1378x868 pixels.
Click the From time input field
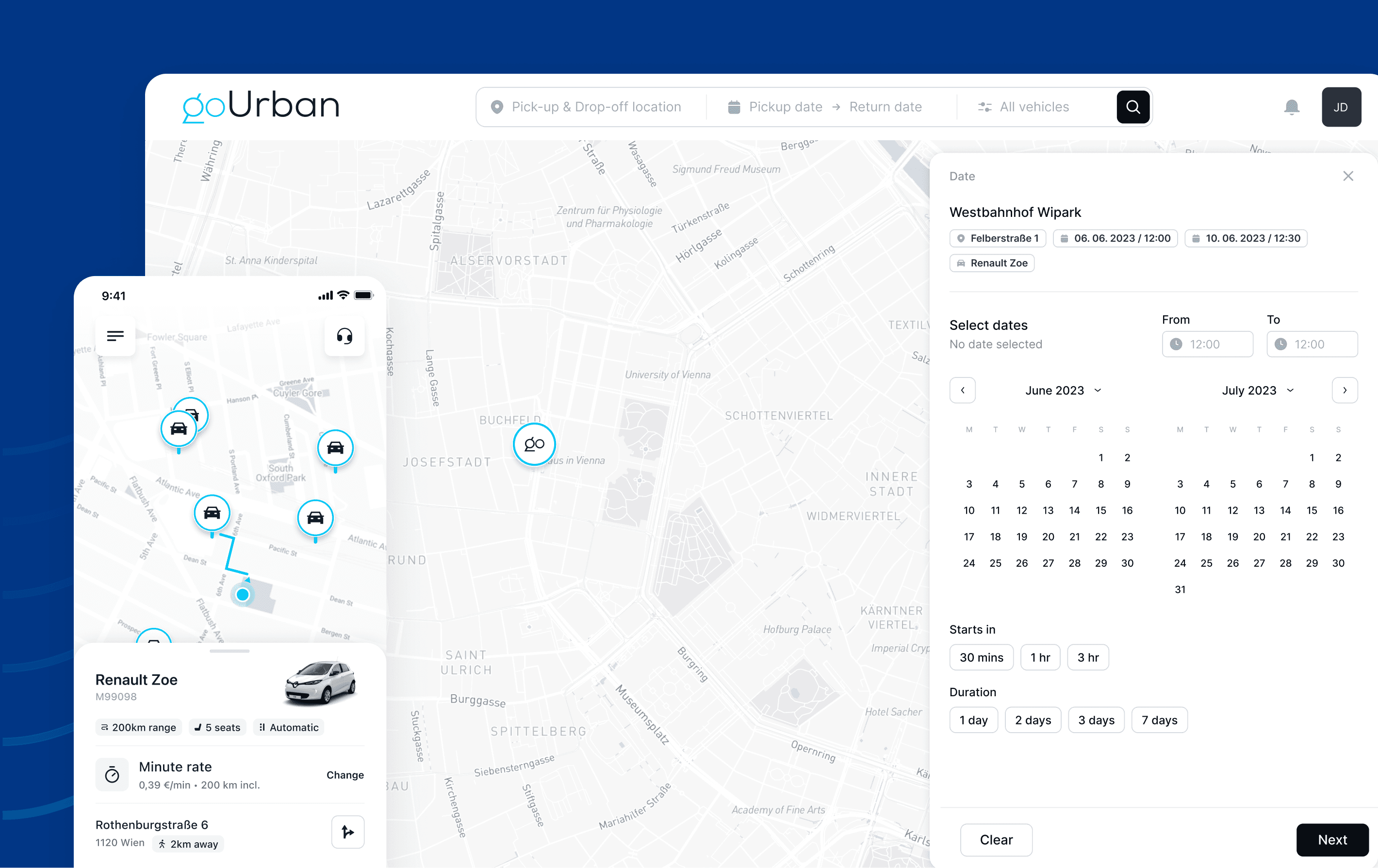tap(1208, 344)
